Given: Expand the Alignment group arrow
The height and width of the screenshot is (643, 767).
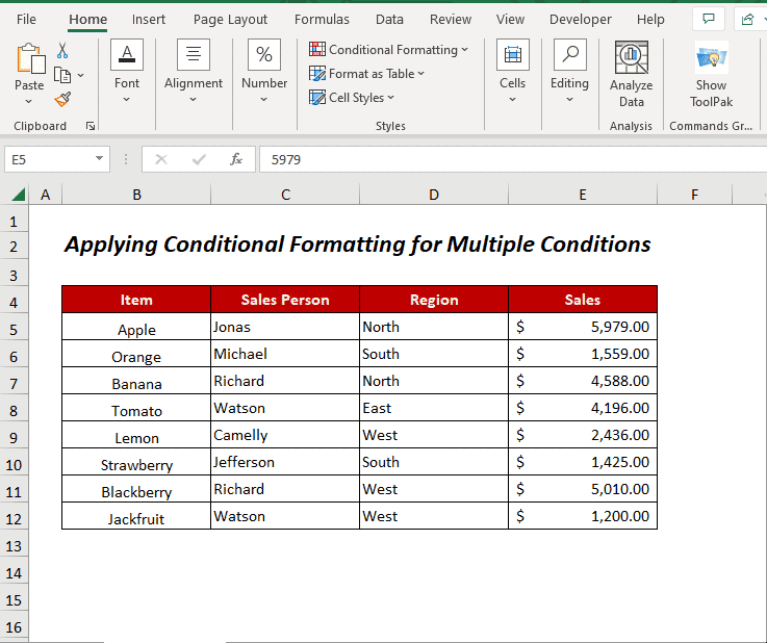Looking at the screenshot, I should pyautogui.click(x=193, y=99).
